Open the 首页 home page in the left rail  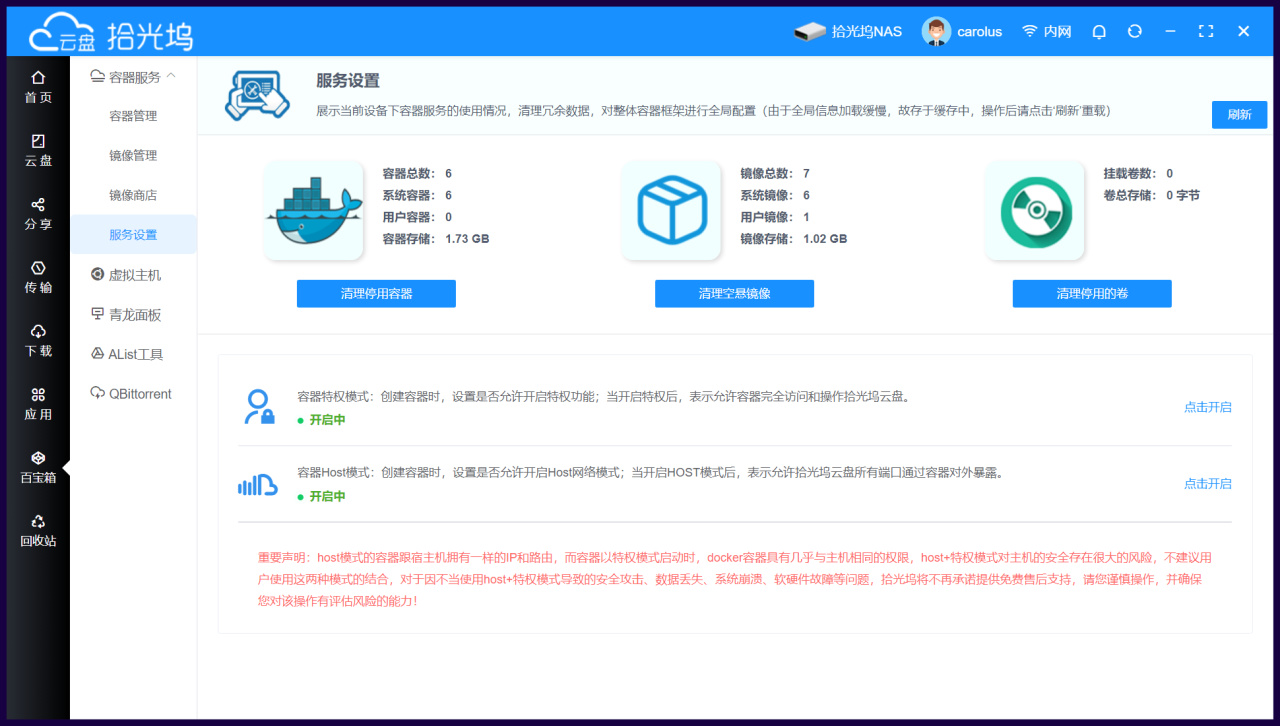tap(38, 87)
